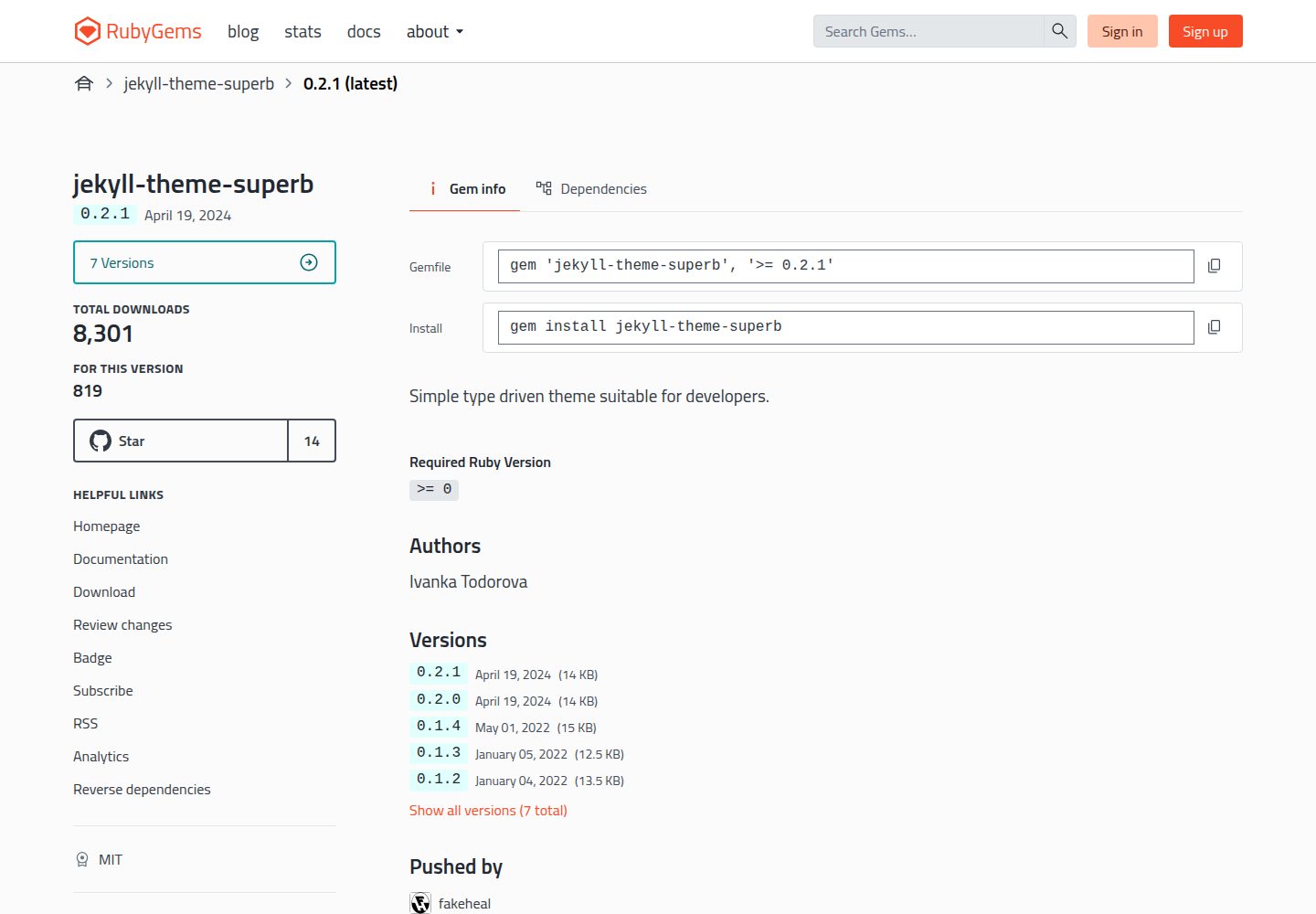This screenshot has width=1316, height=914.
Task: Open version 0.2.1 in Versions list
Action: [x=439, y=673]
